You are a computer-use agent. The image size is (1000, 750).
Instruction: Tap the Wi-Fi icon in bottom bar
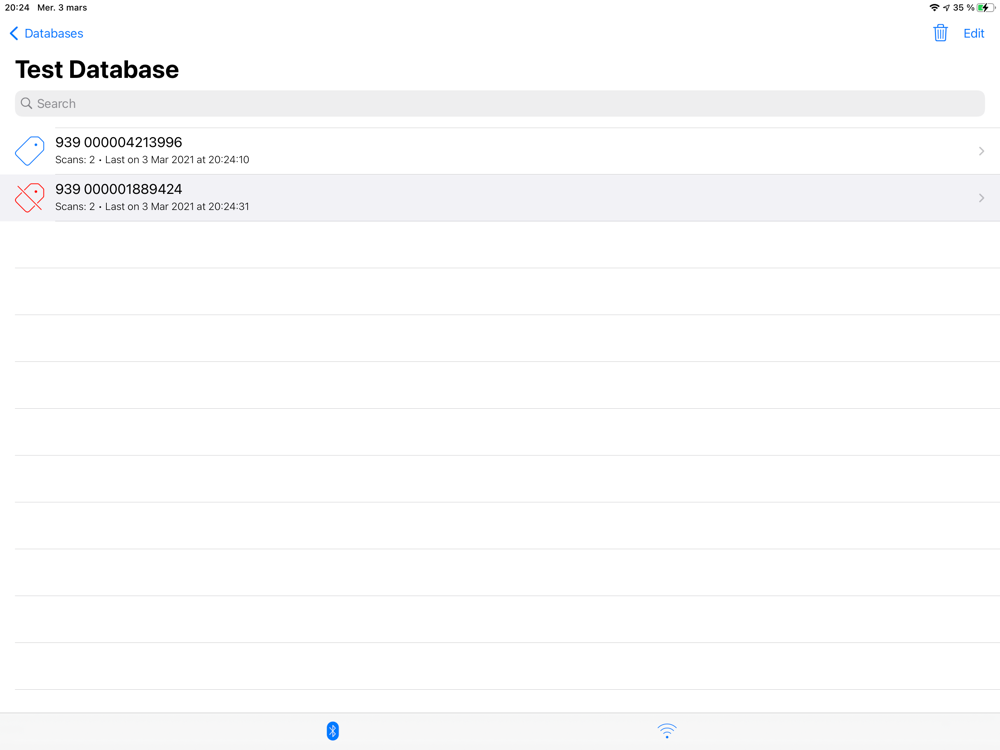(667, 731)
